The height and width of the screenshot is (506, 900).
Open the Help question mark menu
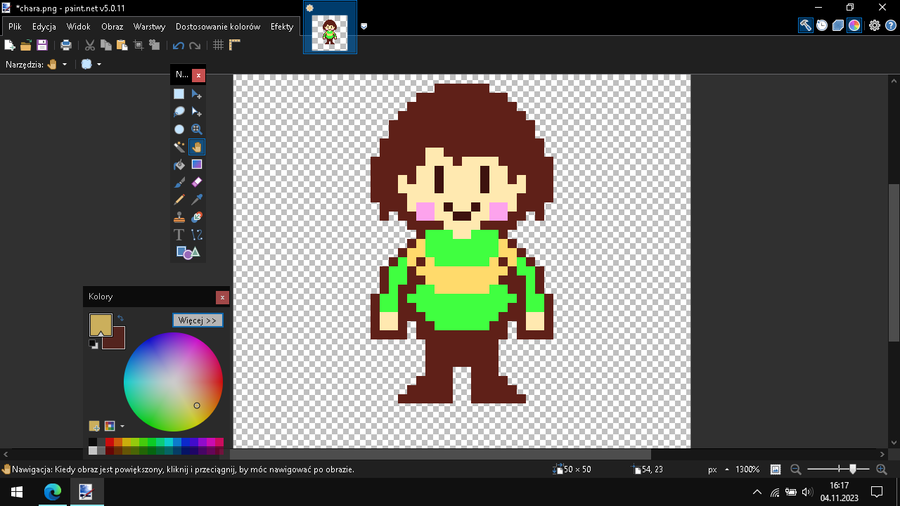(891, 25)
